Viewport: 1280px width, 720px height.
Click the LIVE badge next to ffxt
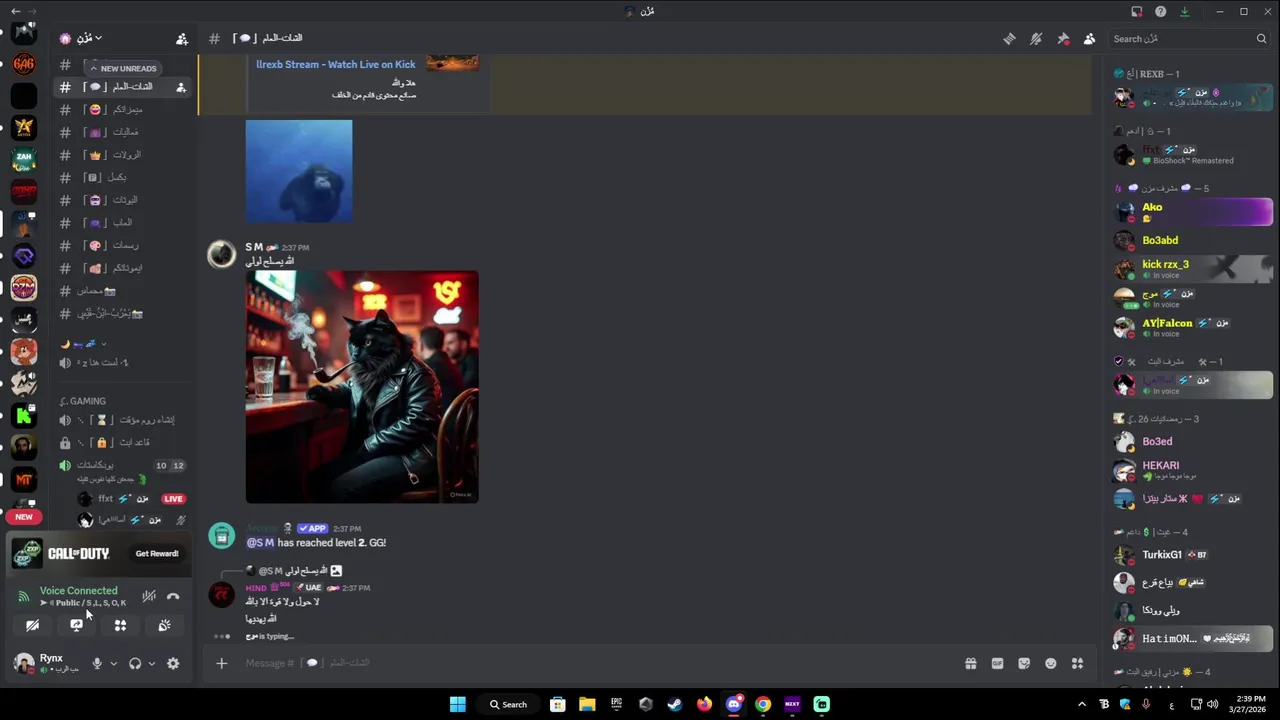pos(173,499)
